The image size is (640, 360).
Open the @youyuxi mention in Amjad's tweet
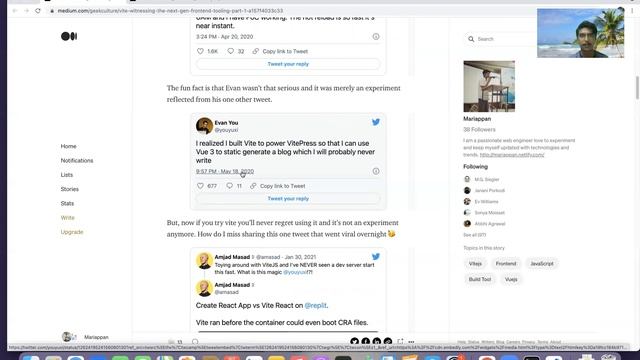(295, 272)
